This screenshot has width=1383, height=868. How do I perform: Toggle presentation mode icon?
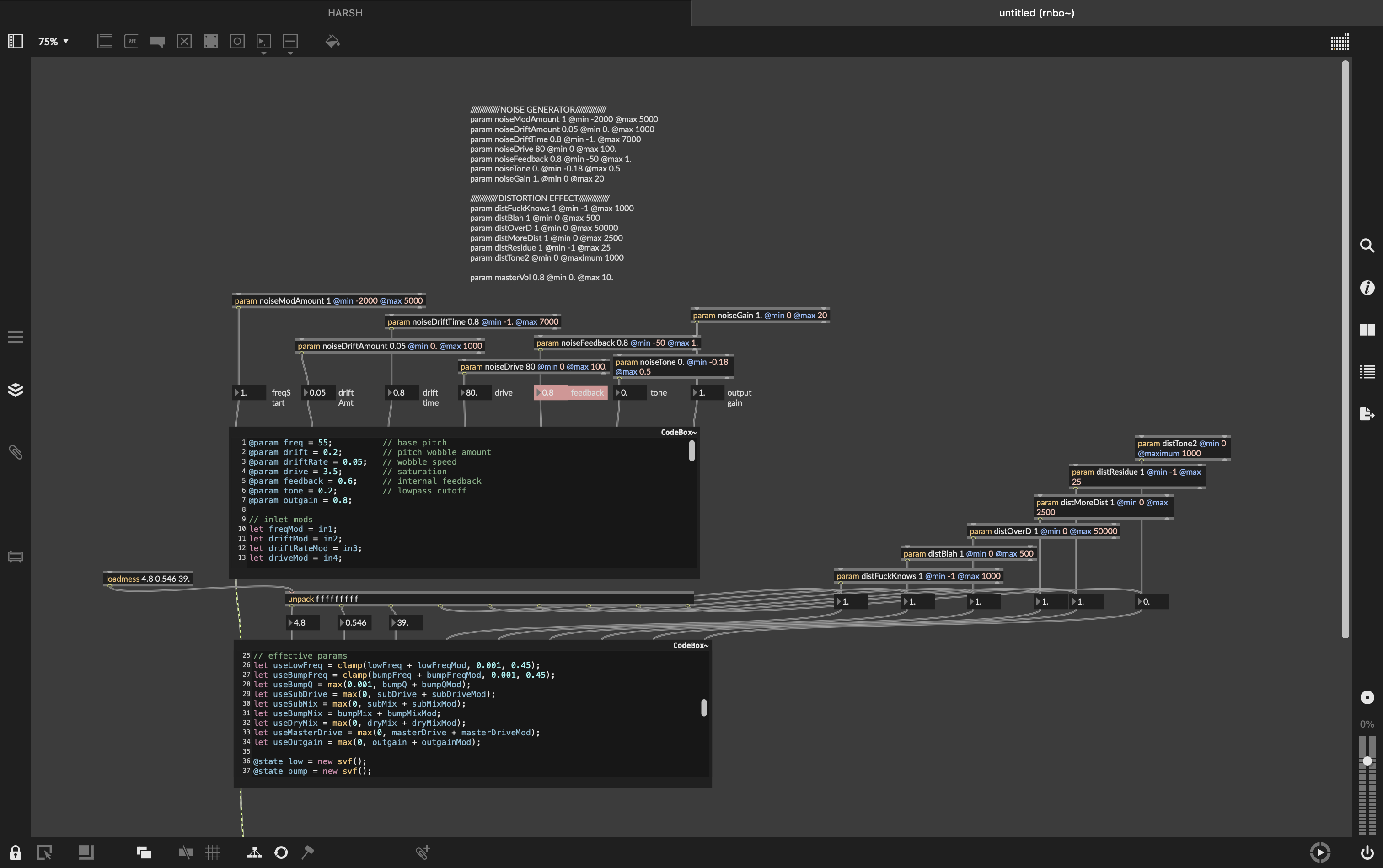[86, 852]
